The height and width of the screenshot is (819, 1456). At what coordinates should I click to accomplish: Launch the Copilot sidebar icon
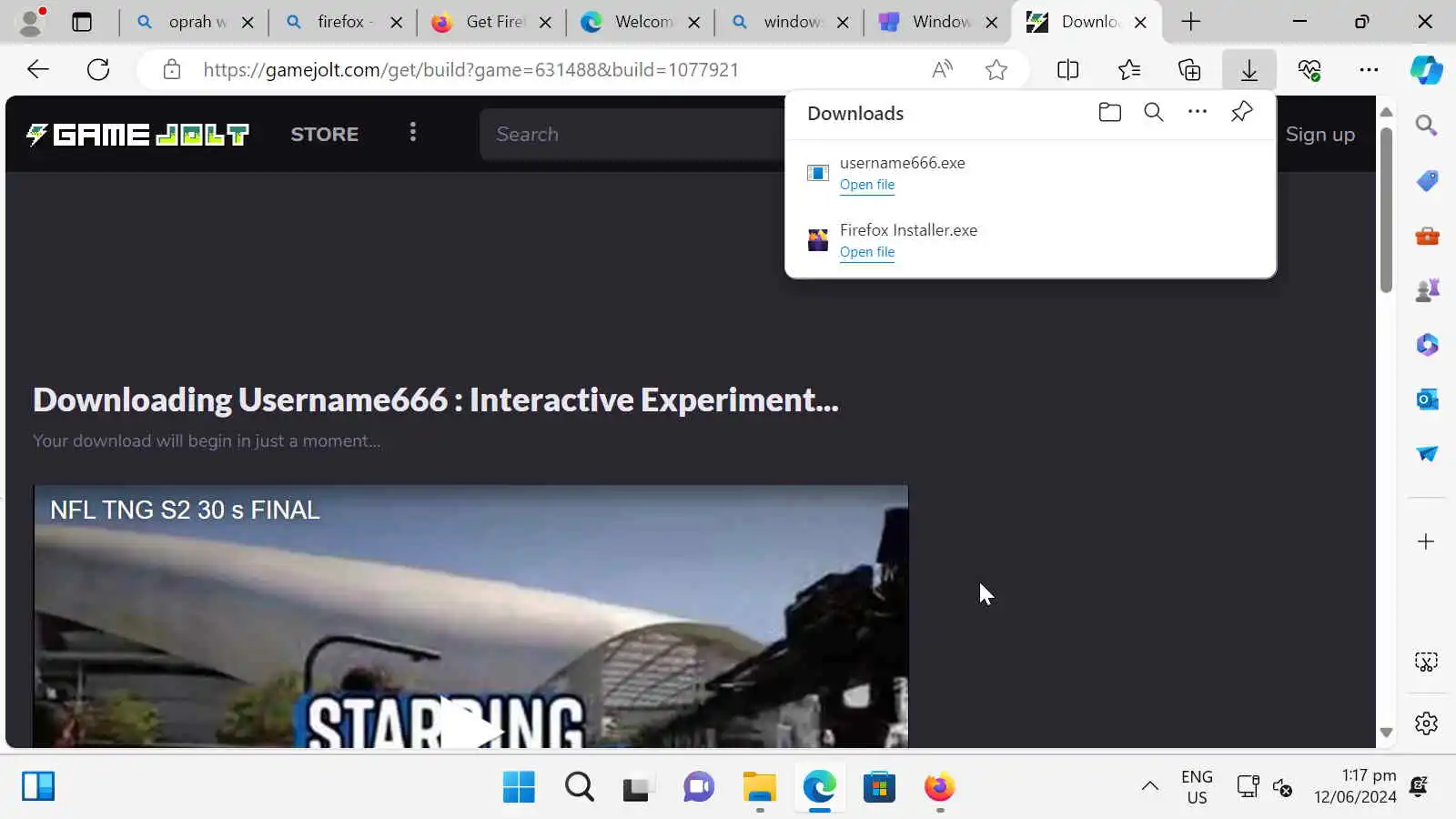[1426, 69]
